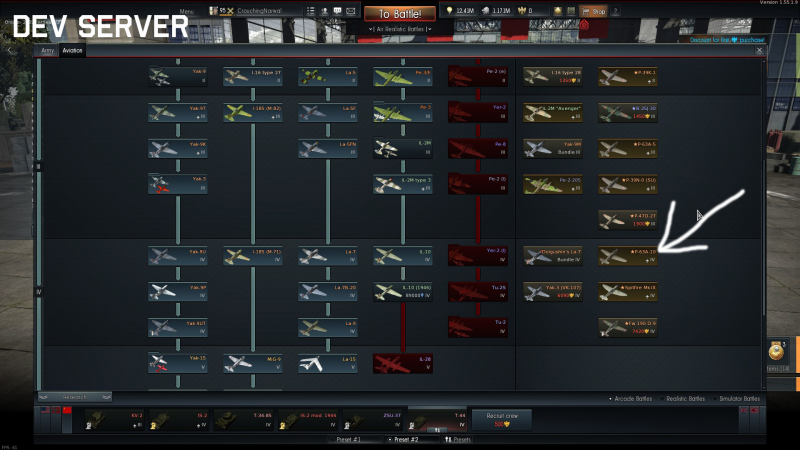Select the La-9 aircraft card
Image resolution: width=800 pixels, height=450 pixels.
pos(328,327)
